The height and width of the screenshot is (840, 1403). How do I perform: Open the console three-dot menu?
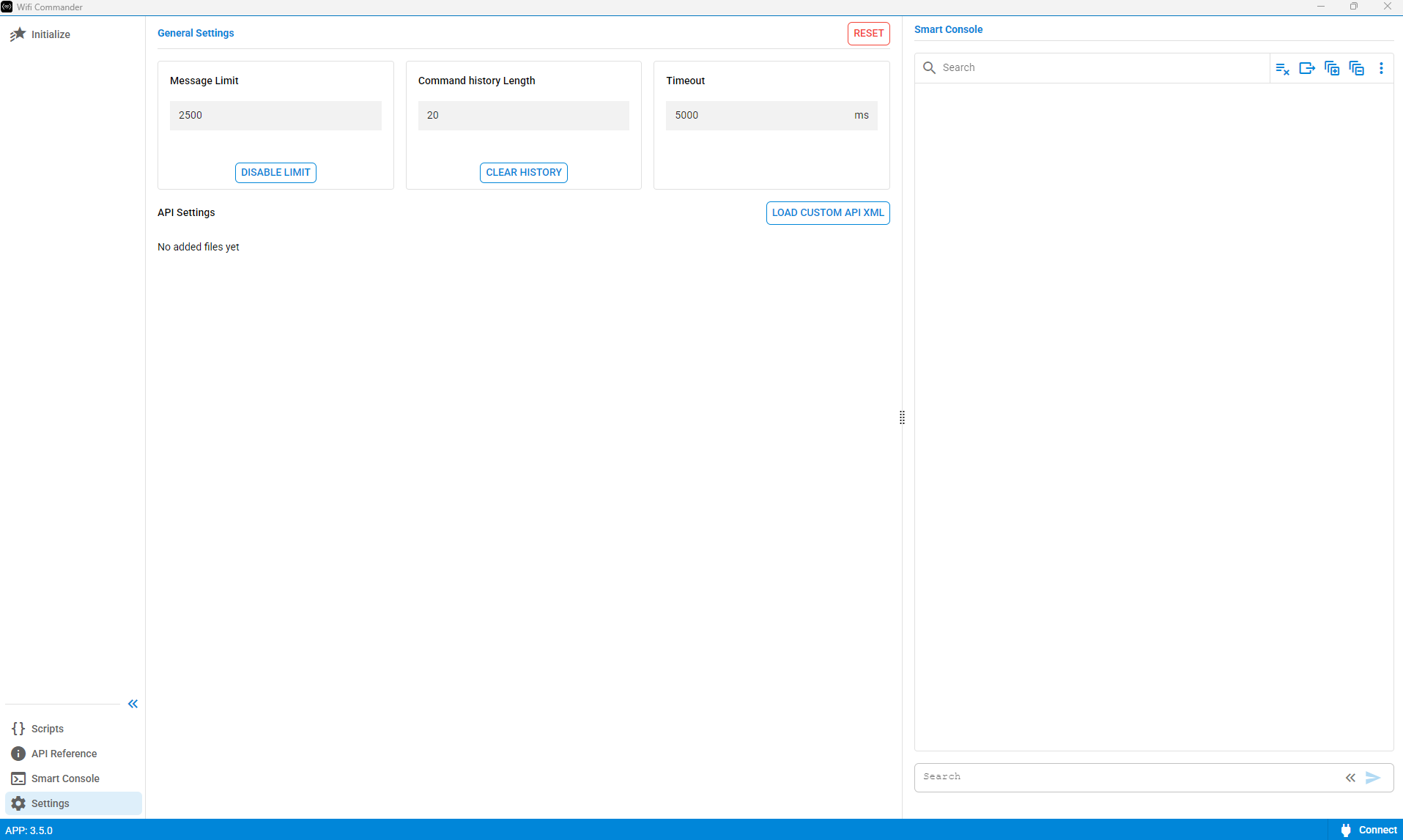pyautogui.click(x=1382, y=68)
